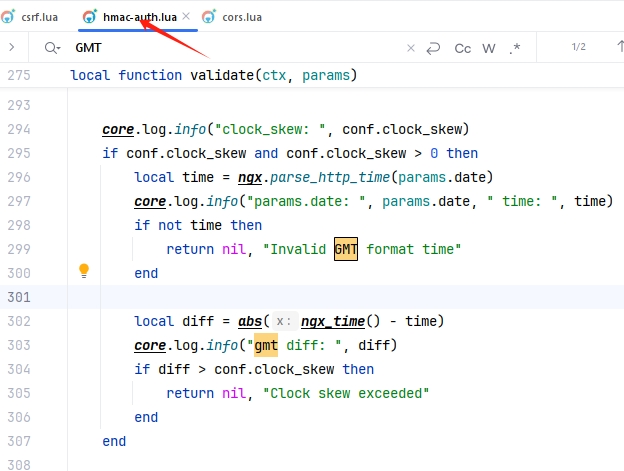Viewport: 624px width, 471px height.
Task: Close the hmac-auth.lua tab
Action: [186, 17]
